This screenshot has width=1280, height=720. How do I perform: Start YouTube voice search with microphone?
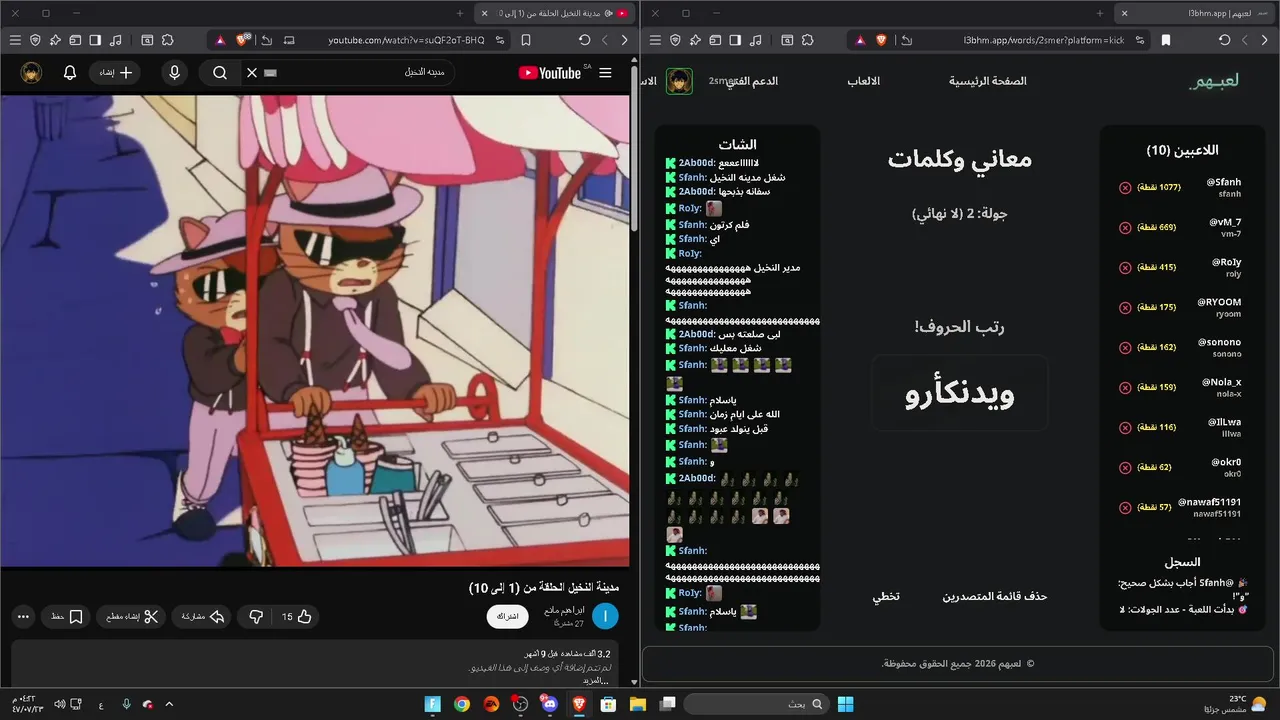coord(175,73)
